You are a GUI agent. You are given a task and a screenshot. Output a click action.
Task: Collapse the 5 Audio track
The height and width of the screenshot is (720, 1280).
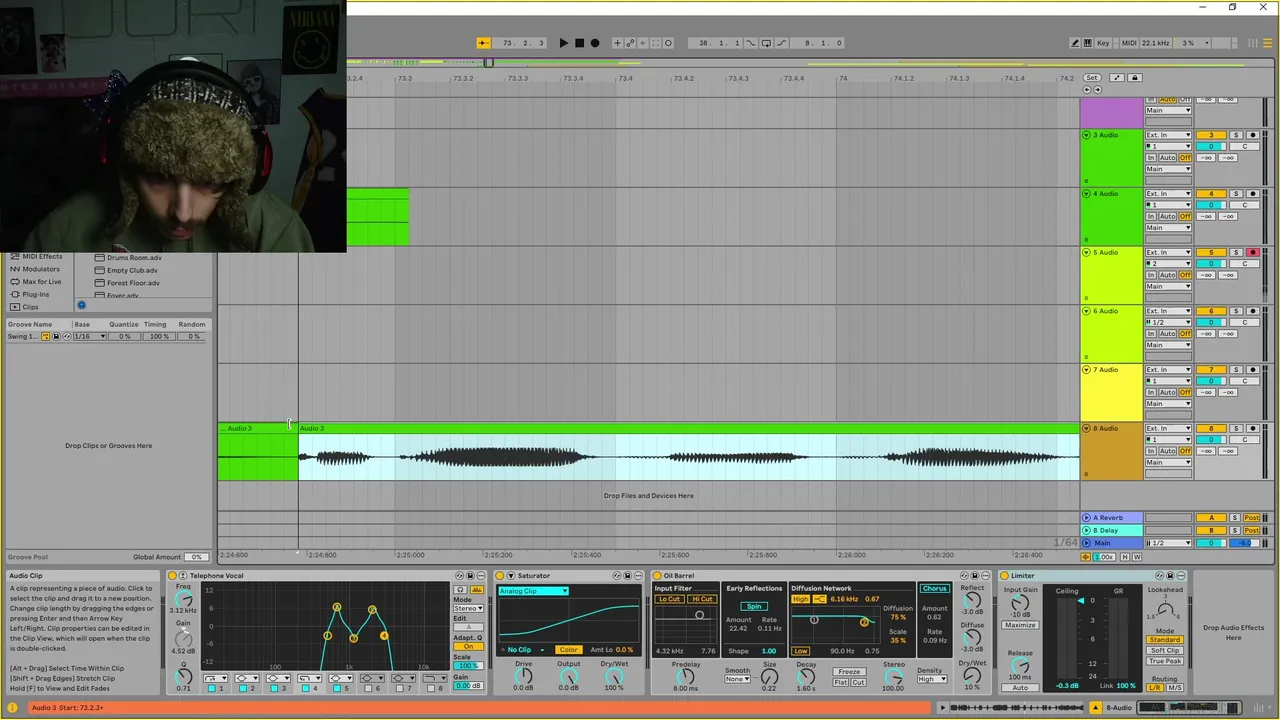tap(1087, 253)
